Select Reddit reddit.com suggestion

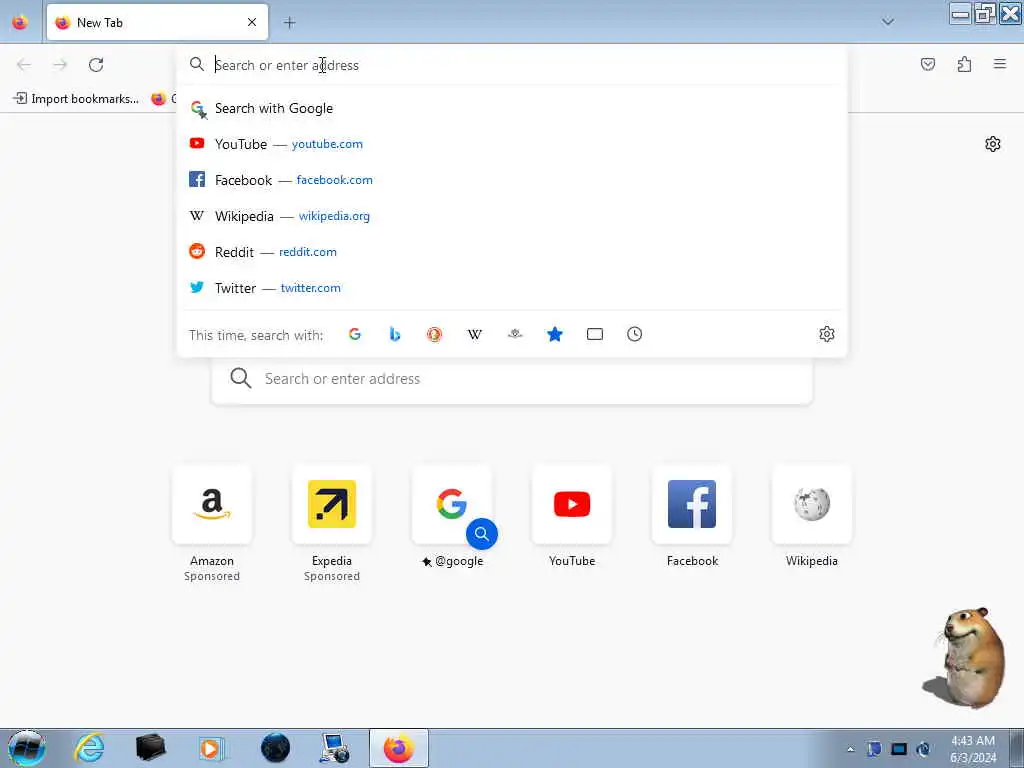coord(512,252)
